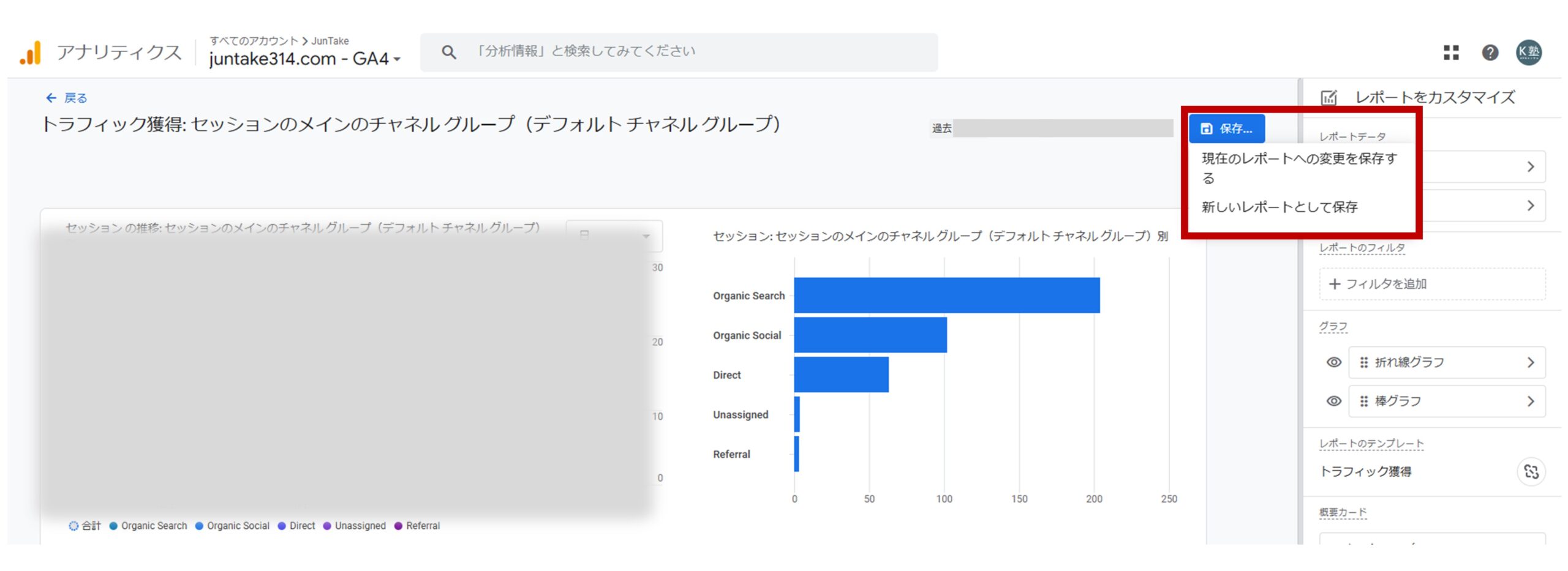This screenshot has height=571, width=1568.
Task: Toggle the Organic Search legend item
Action: [x=153, y=526]
